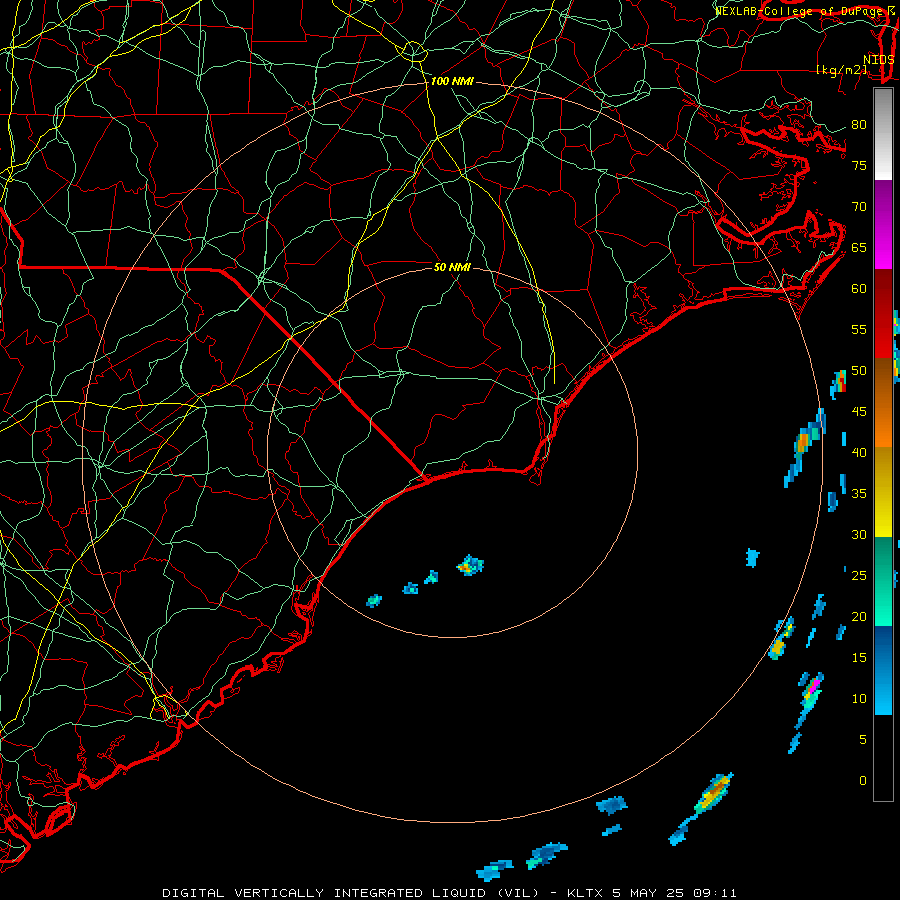Click the 60 value on the VIL scale

point(859,289)
